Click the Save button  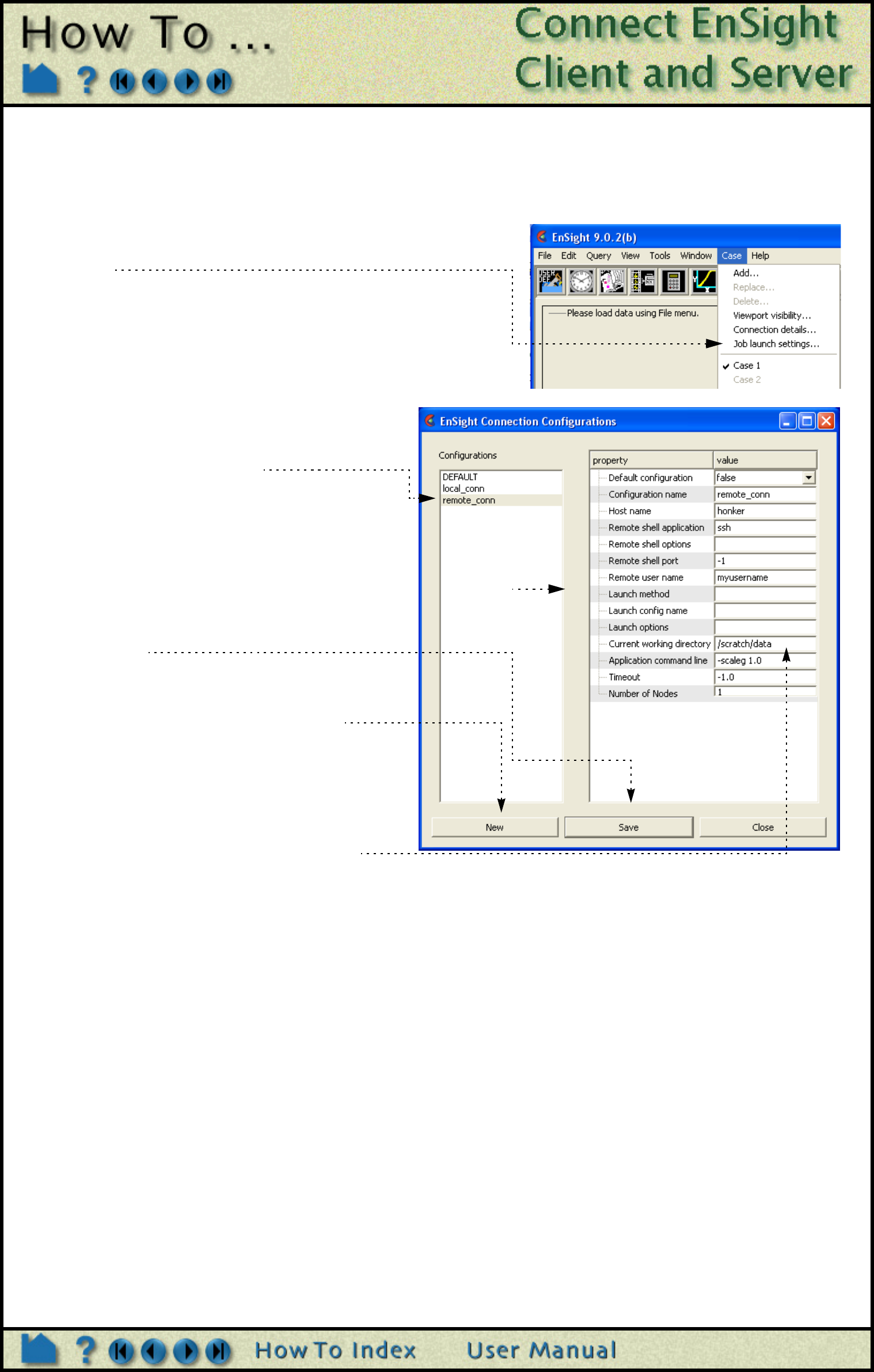tap(629, 827)
